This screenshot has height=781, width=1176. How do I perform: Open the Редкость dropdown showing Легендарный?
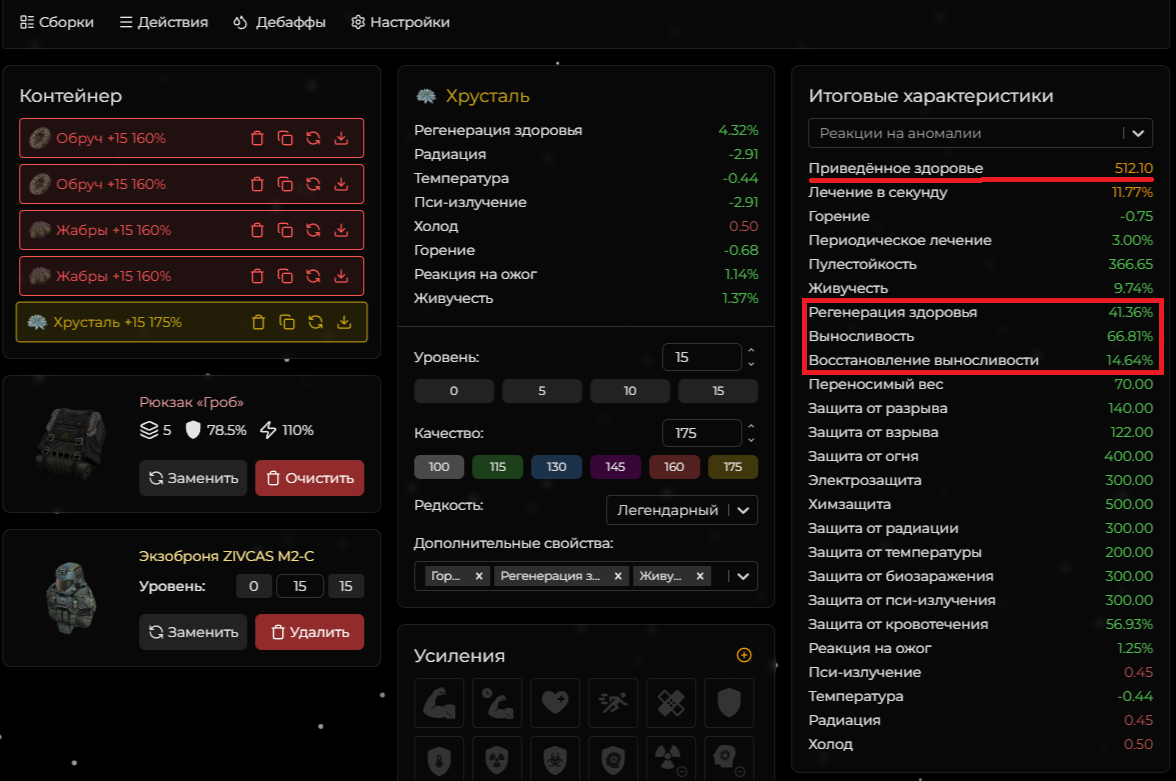681,510
